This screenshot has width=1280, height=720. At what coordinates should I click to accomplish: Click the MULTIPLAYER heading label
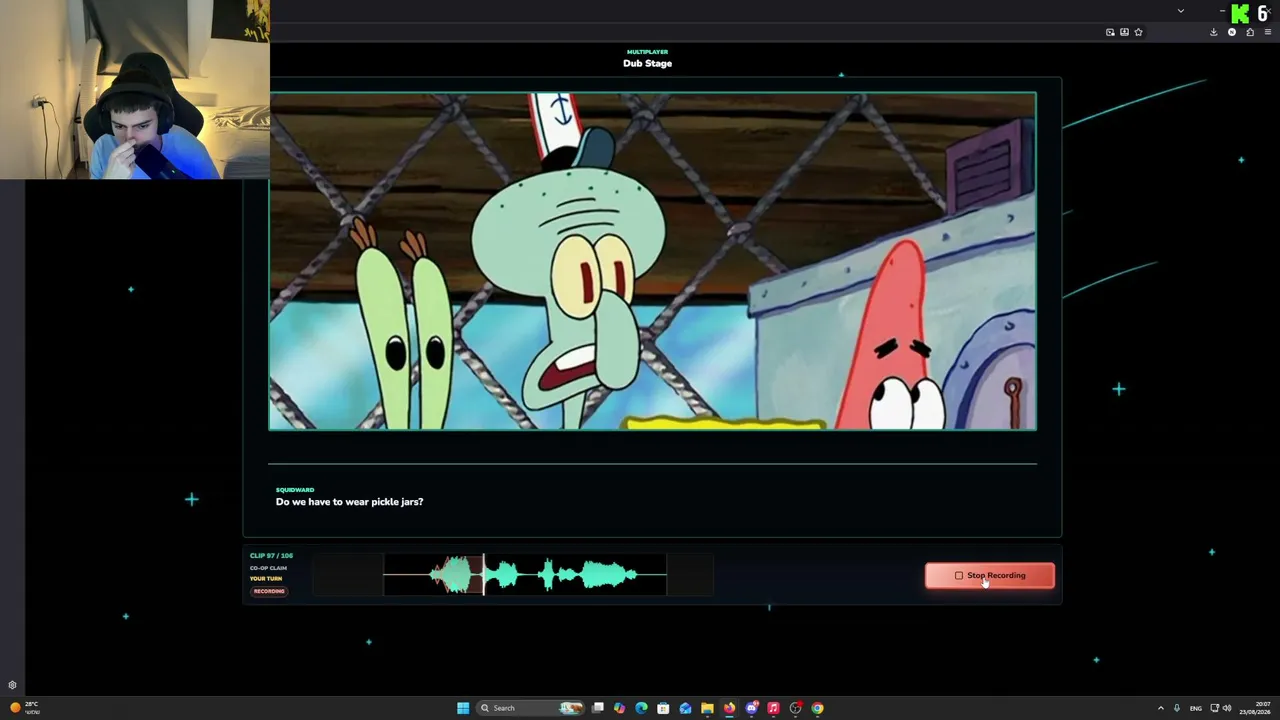coord(647,52)
